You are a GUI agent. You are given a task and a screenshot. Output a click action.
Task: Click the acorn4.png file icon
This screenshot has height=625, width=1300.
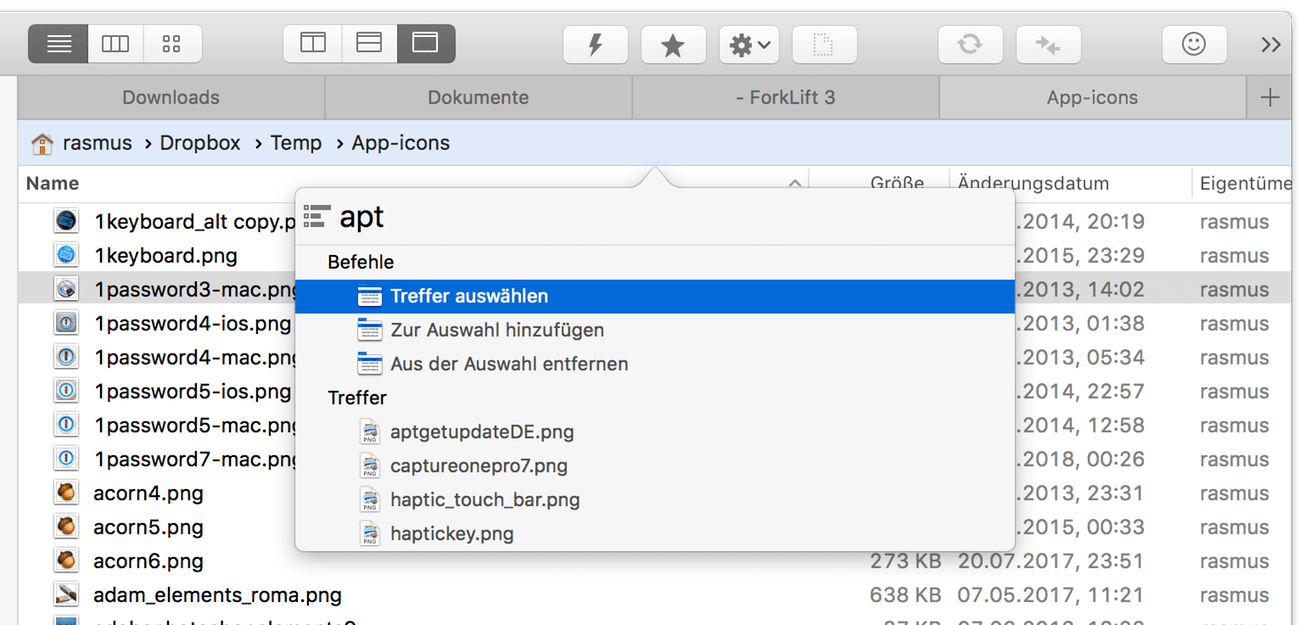[x=66, y=493]
